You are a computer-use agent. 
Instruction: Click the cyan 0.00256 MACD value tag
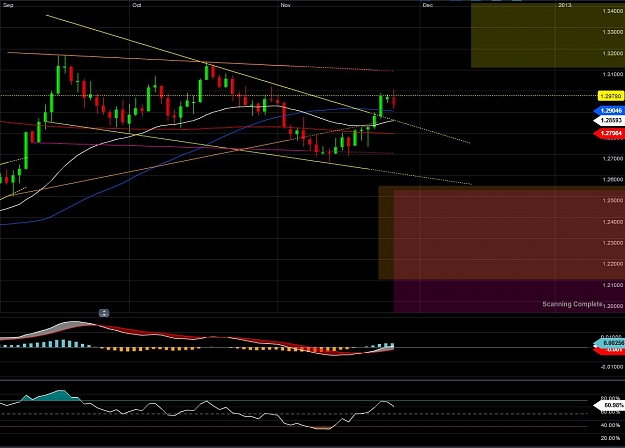coord(610,343)
